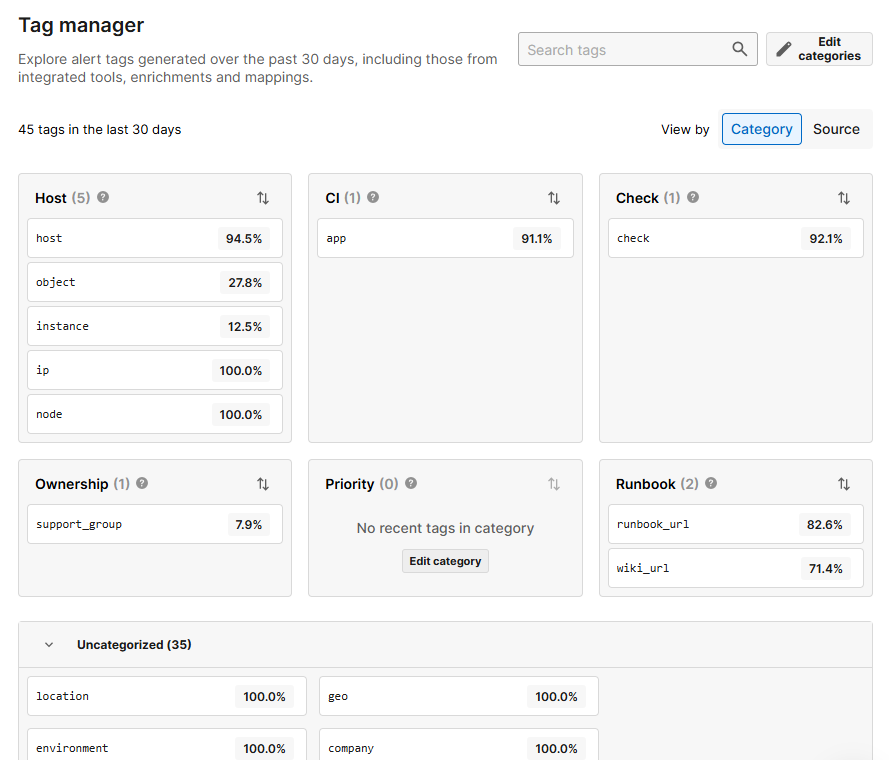Sort tags in the Runbook category
The width and height of the screenshot is (889, 760).
coord(845,484)
